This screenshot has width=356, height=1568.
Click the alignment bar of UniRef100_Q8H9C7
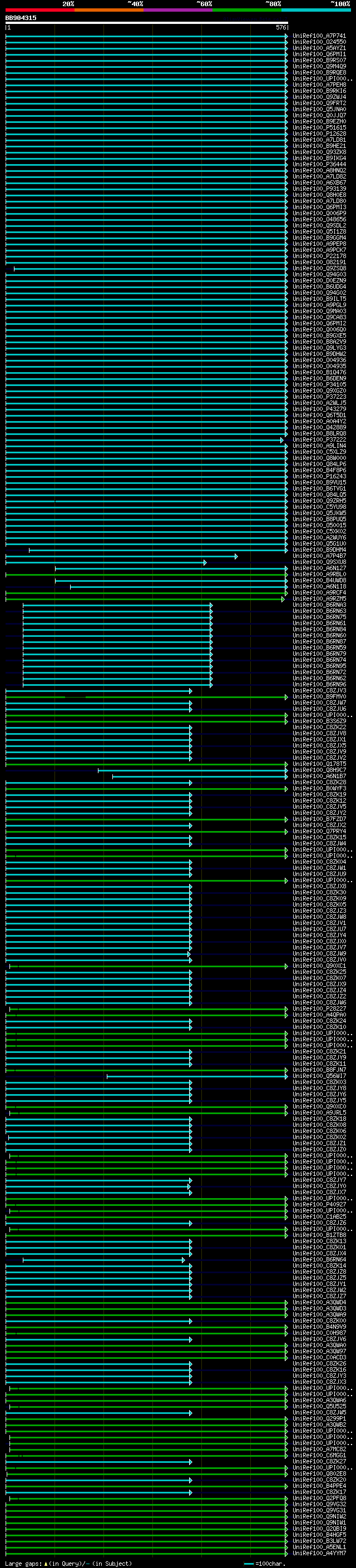[193, 770]
